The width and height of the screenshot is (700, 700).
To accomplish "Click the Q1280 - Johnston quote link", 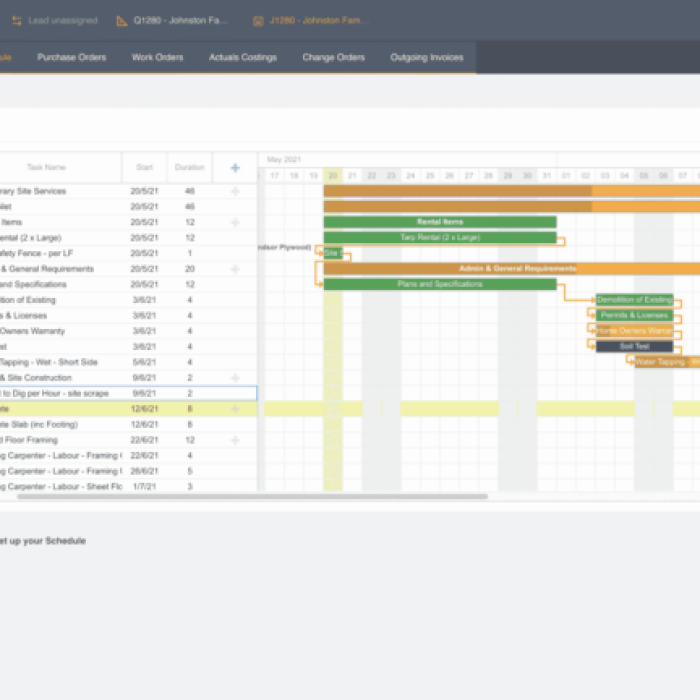I will click(181, 20).
